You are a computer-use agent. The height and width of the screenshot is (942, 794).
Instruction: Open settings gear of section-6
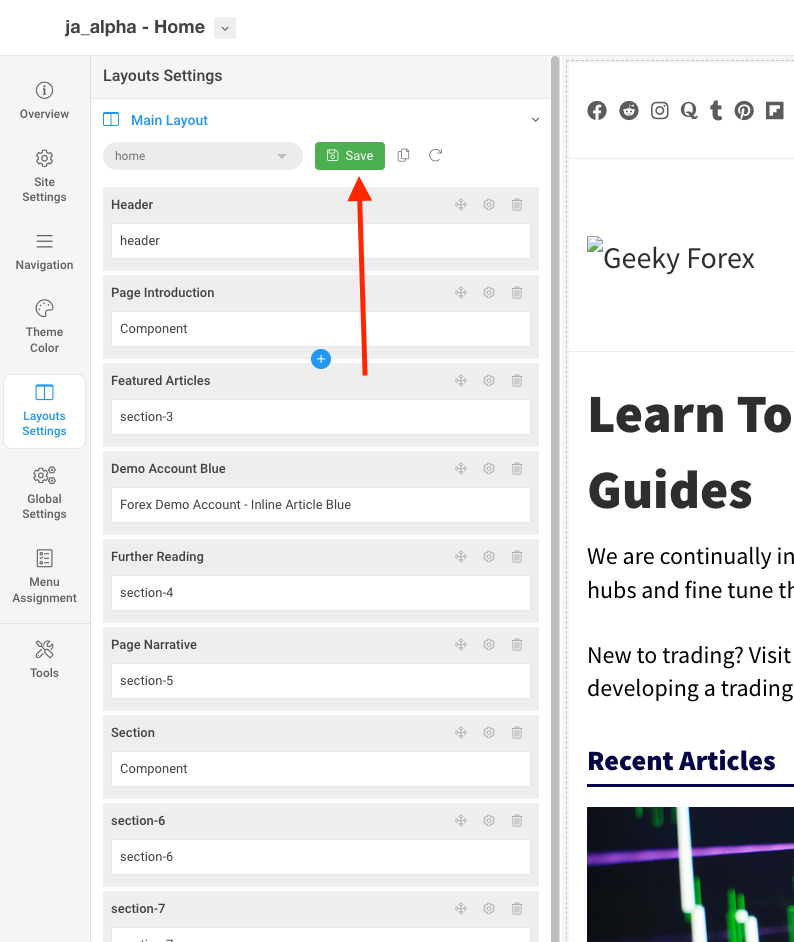(x=489, y=821)
